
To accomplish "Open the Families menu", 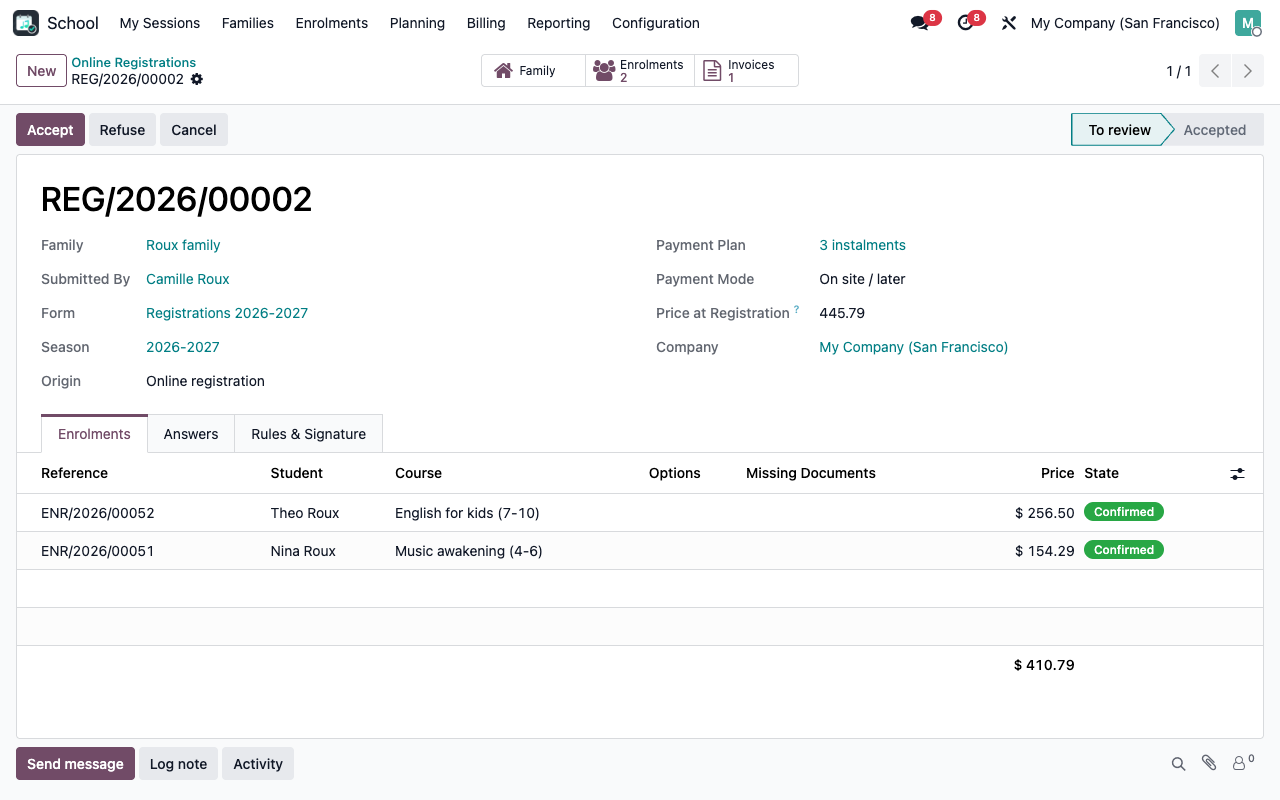I will point(248,23).
